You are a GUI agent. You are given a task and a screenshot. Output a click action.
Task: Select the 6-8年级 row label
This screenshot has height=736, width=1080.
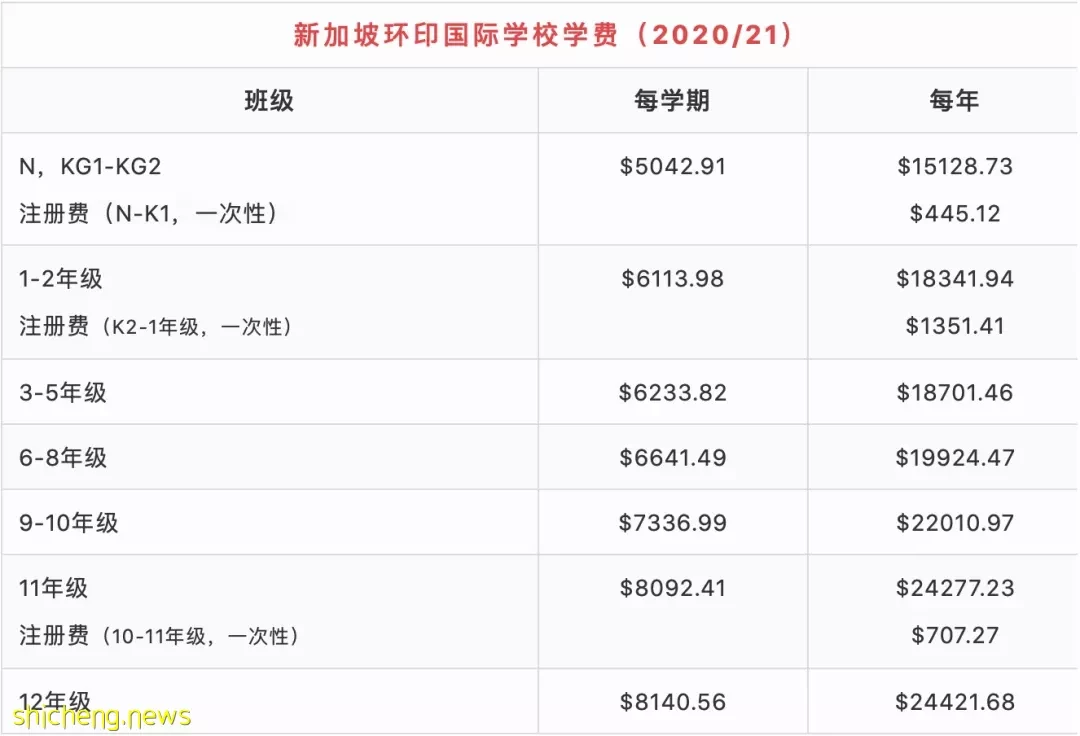tap(63, 458)
